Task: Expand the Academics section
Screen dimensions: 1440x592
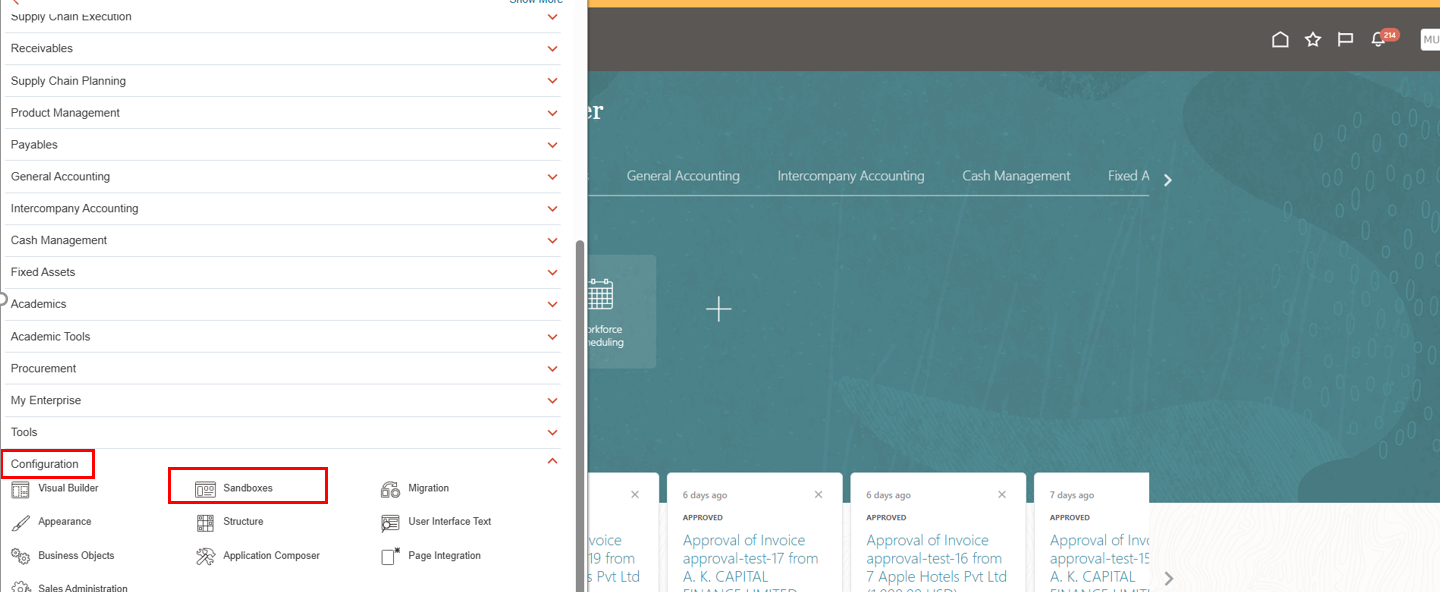Action: point(553,304)
